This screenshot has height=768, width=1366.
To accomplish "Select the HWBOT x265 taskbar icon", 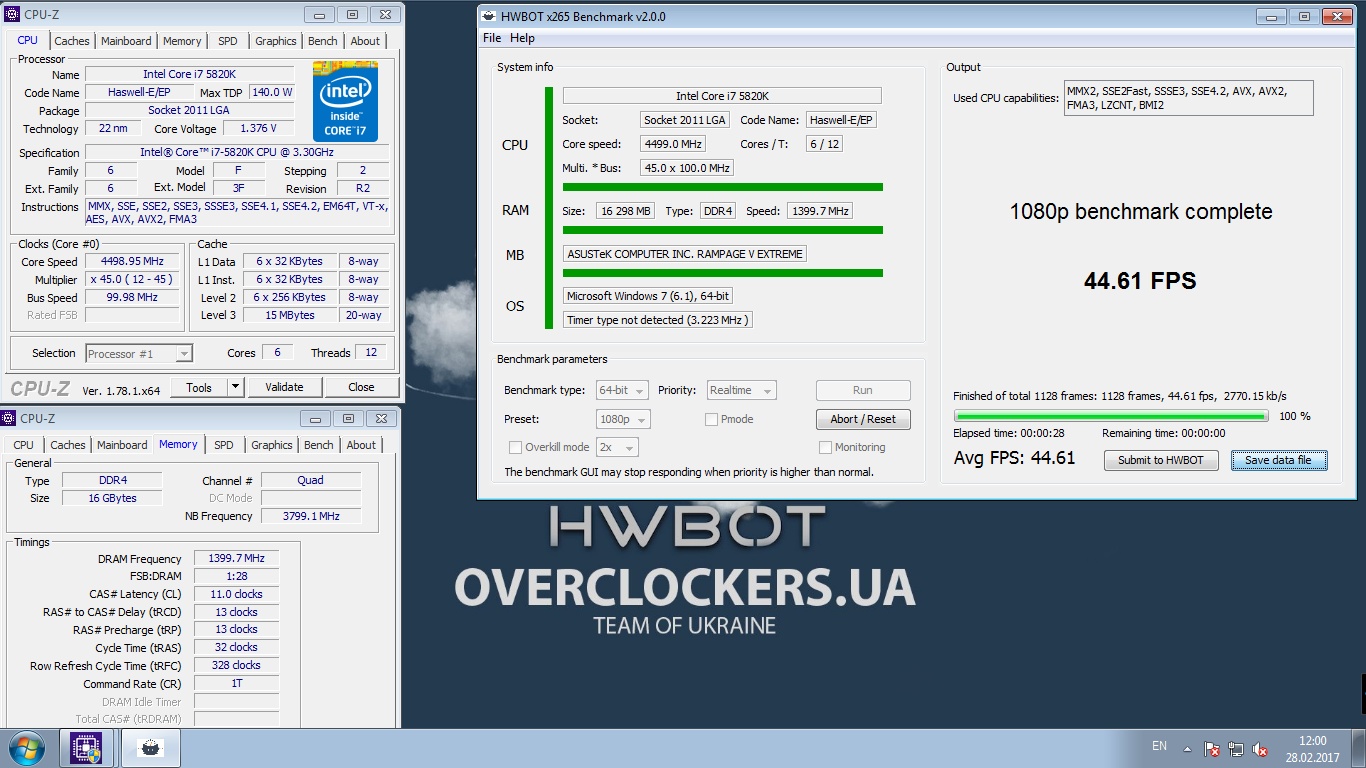I will pyautogui.click(x=151, y=748).
